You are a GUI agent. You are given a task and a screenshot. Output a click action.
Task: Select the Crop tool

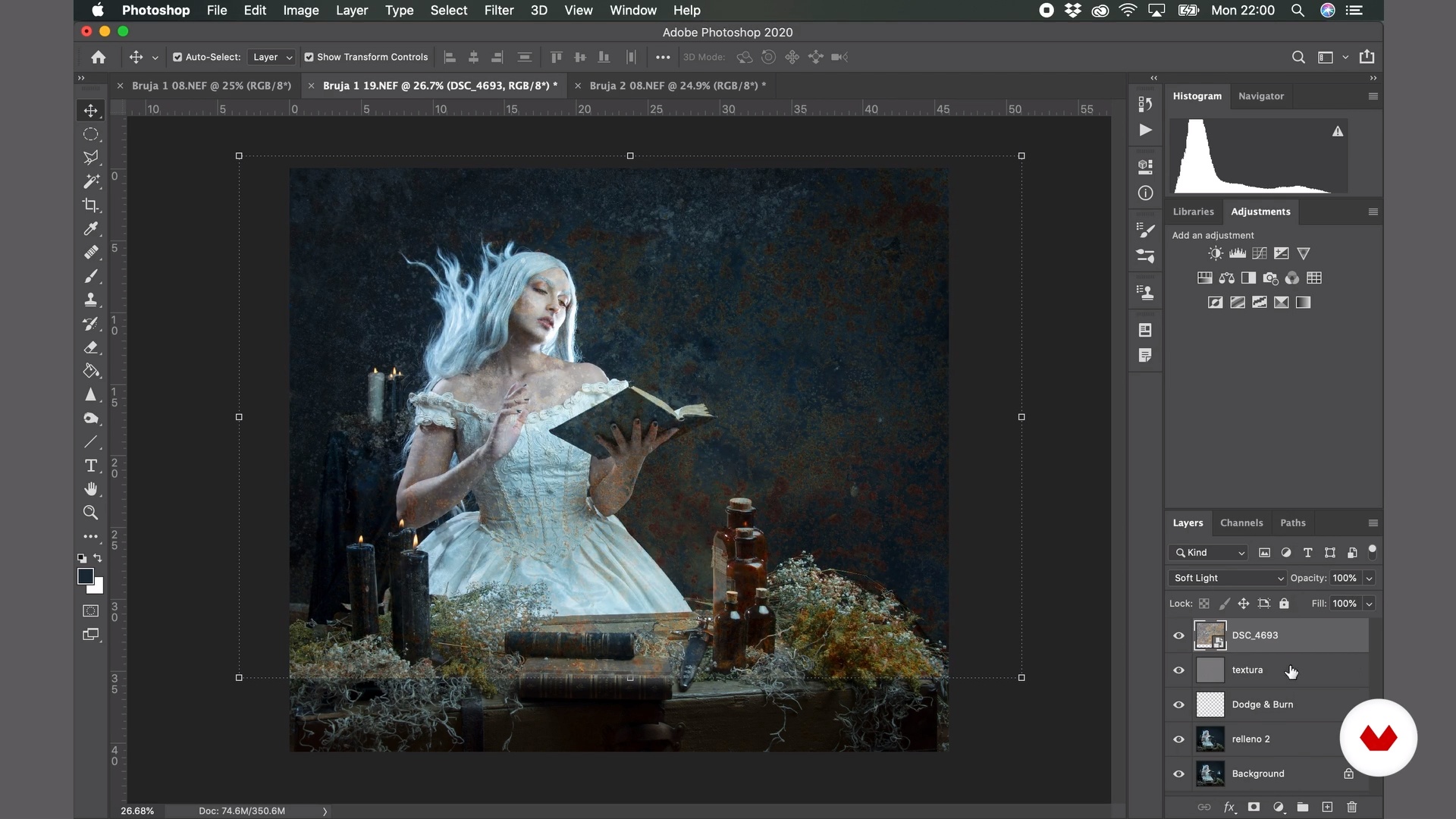click(x=90, y=206)
